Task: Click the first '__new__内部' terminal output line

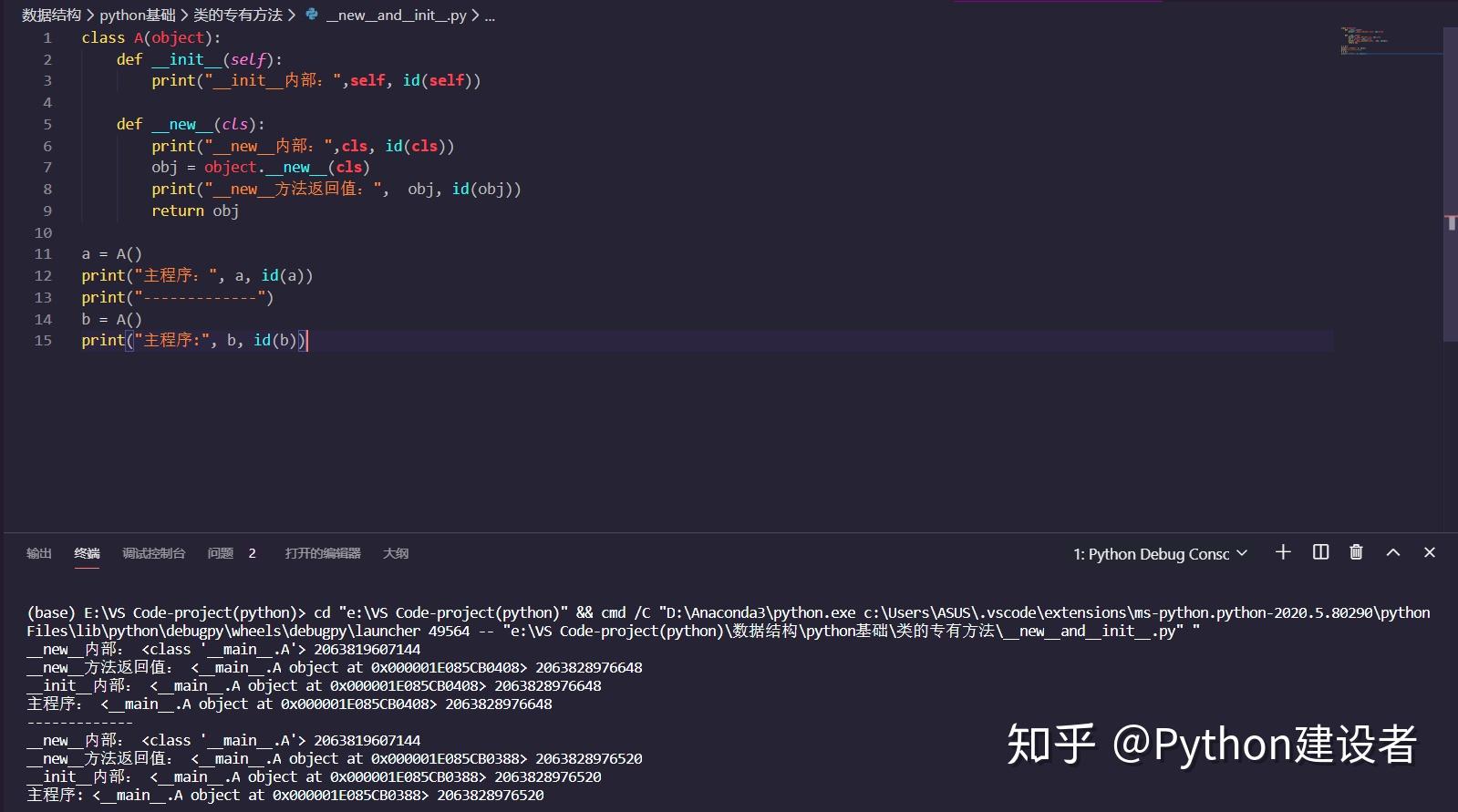Action: click(223, 649)
